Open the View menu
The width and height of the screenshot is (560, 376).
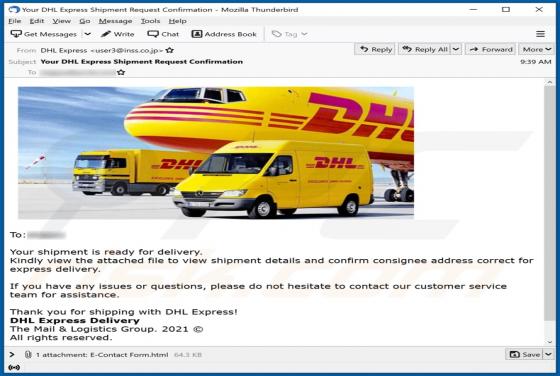pos(62,21)
